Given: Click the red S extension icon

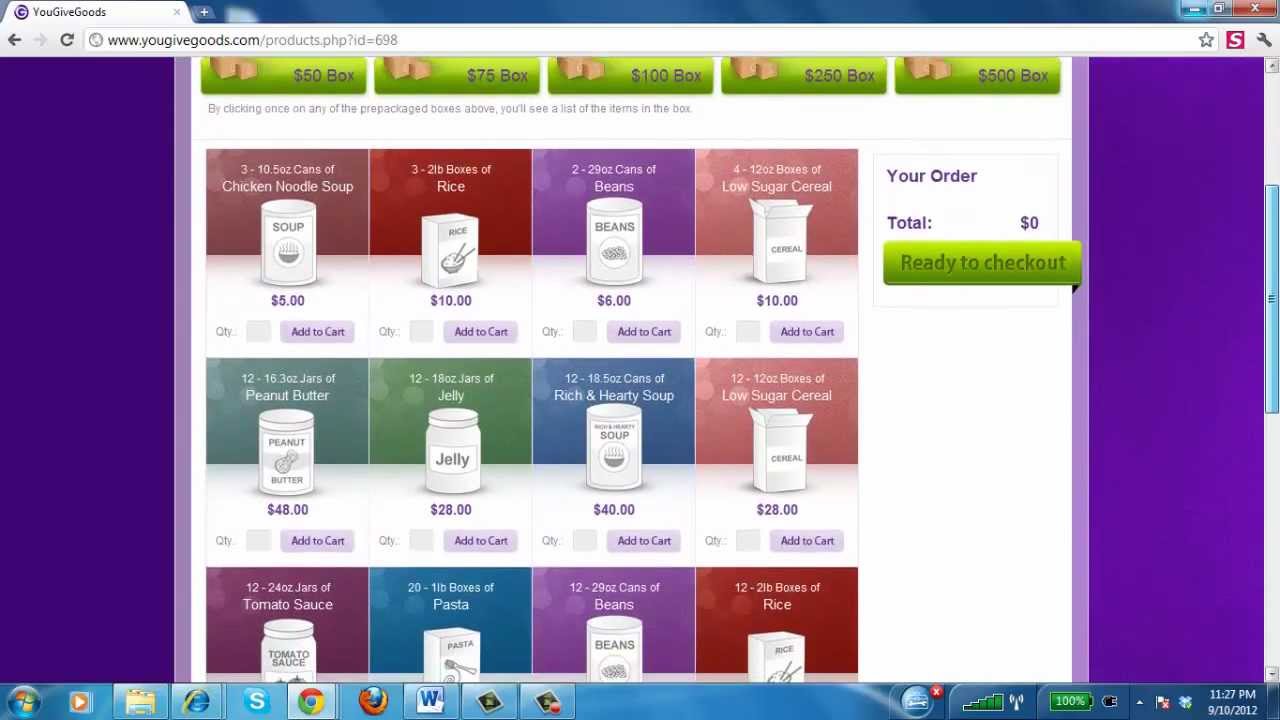Looking at the screenshot, I should coord(1235,40).
